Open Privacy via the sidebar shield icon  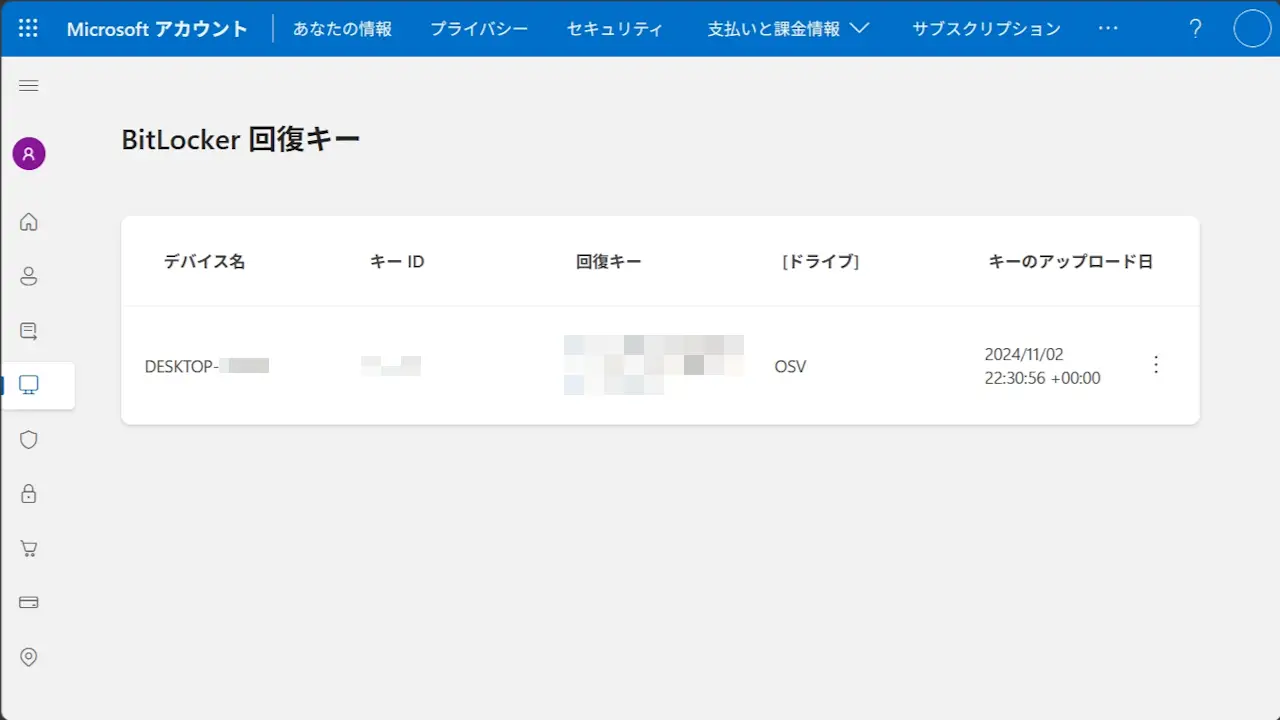29,439
